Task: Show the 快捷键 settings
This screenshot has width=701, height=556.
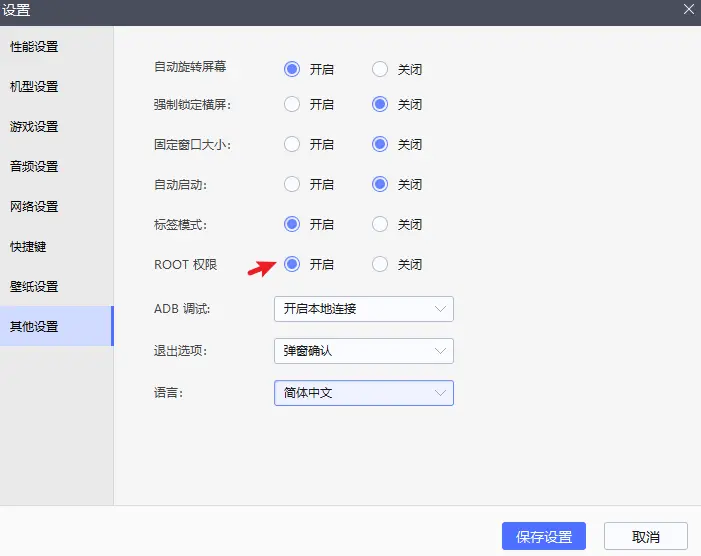Action: coord(57,246)
